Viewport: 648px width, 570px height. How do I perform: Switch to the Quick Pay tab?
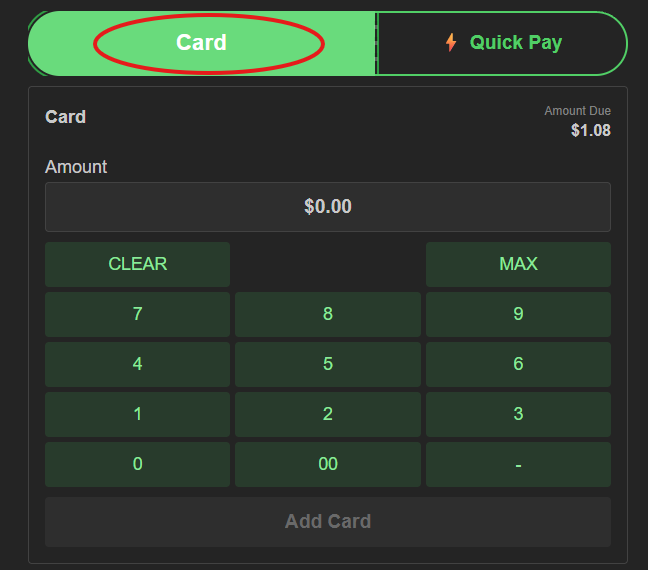(x=502, y=43)
